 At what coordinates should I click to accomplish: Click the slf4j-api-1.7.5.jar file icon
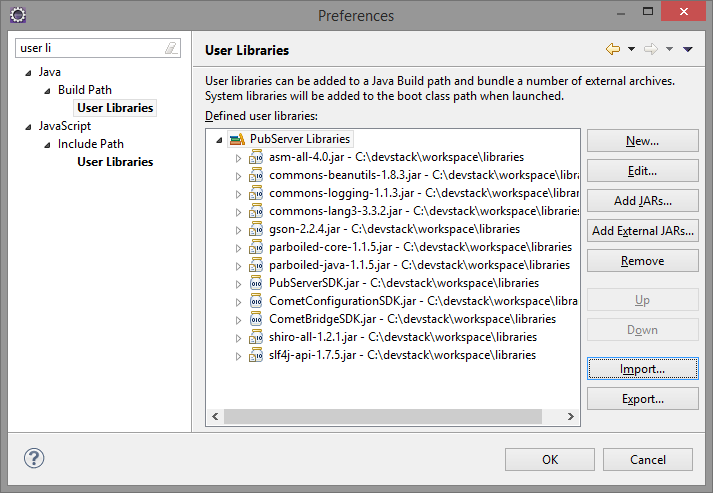coord(256,355)
